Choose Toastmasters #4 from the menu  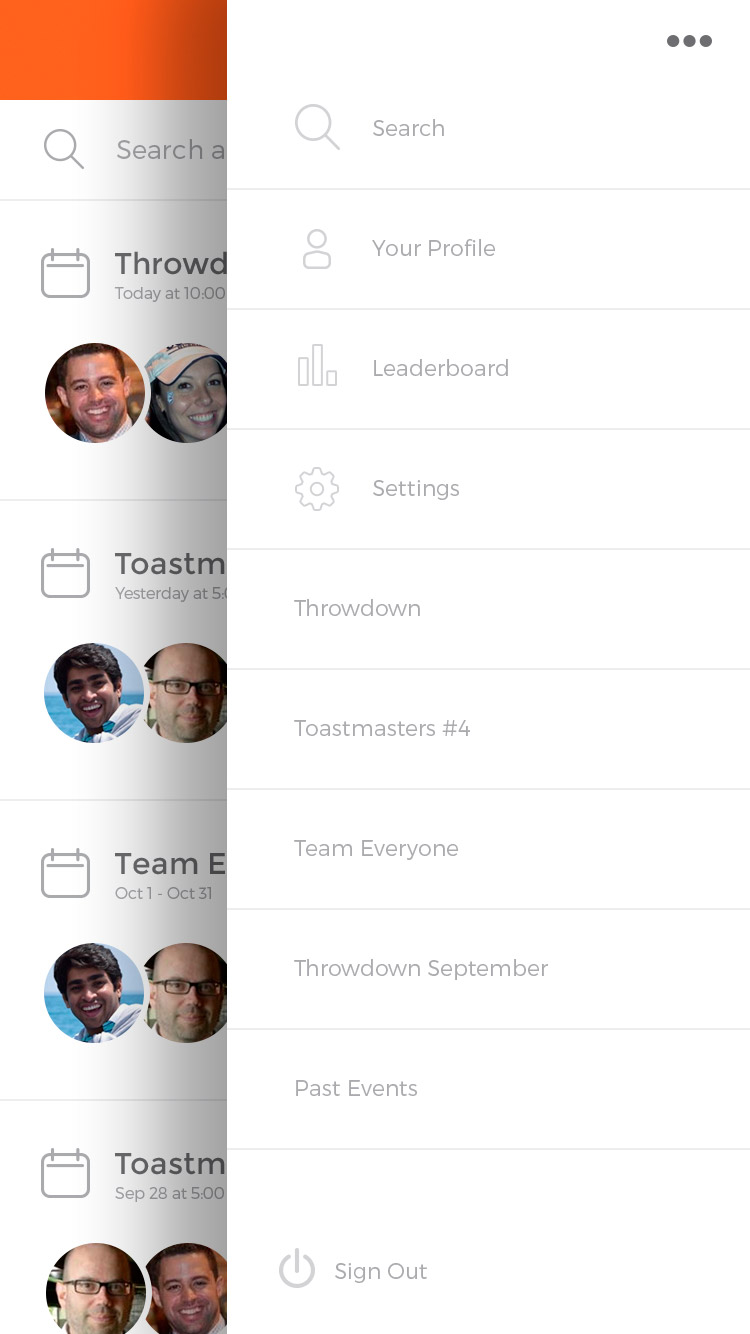(381, 728)
